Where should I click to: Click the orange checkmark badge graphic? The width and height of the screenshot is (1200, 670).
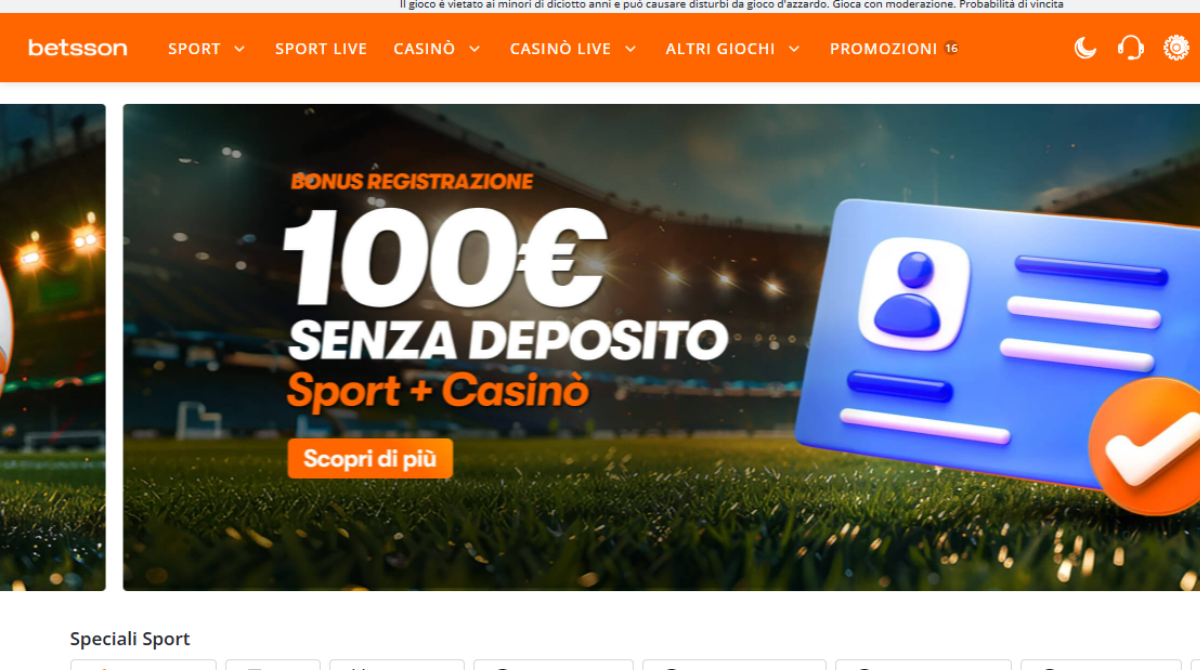1144,447
